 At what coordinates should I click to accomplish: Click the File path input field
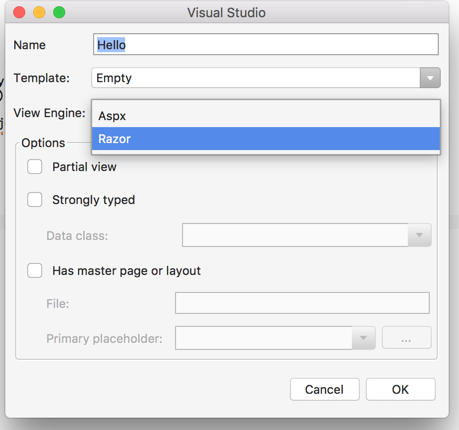tap(302, 303)
